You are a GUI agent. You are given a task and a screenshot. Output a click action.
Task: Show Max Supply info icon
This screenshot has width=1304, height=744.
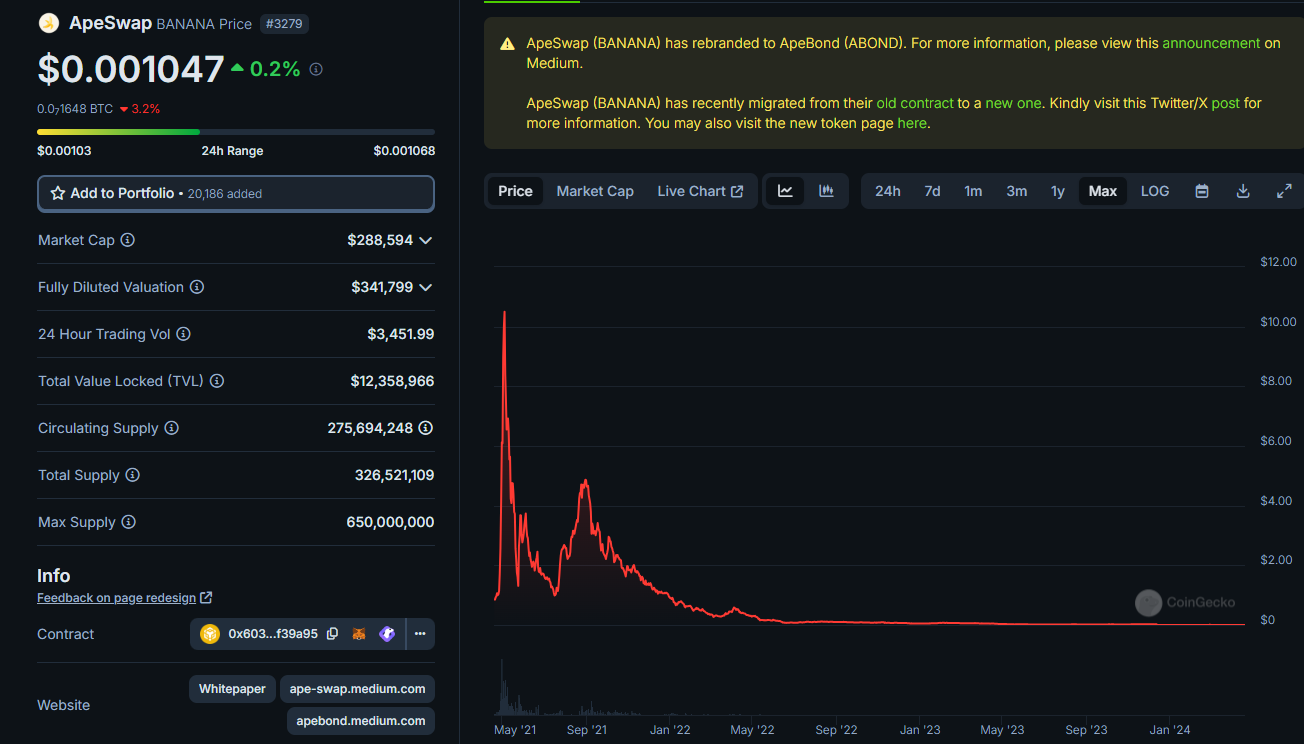128,522
